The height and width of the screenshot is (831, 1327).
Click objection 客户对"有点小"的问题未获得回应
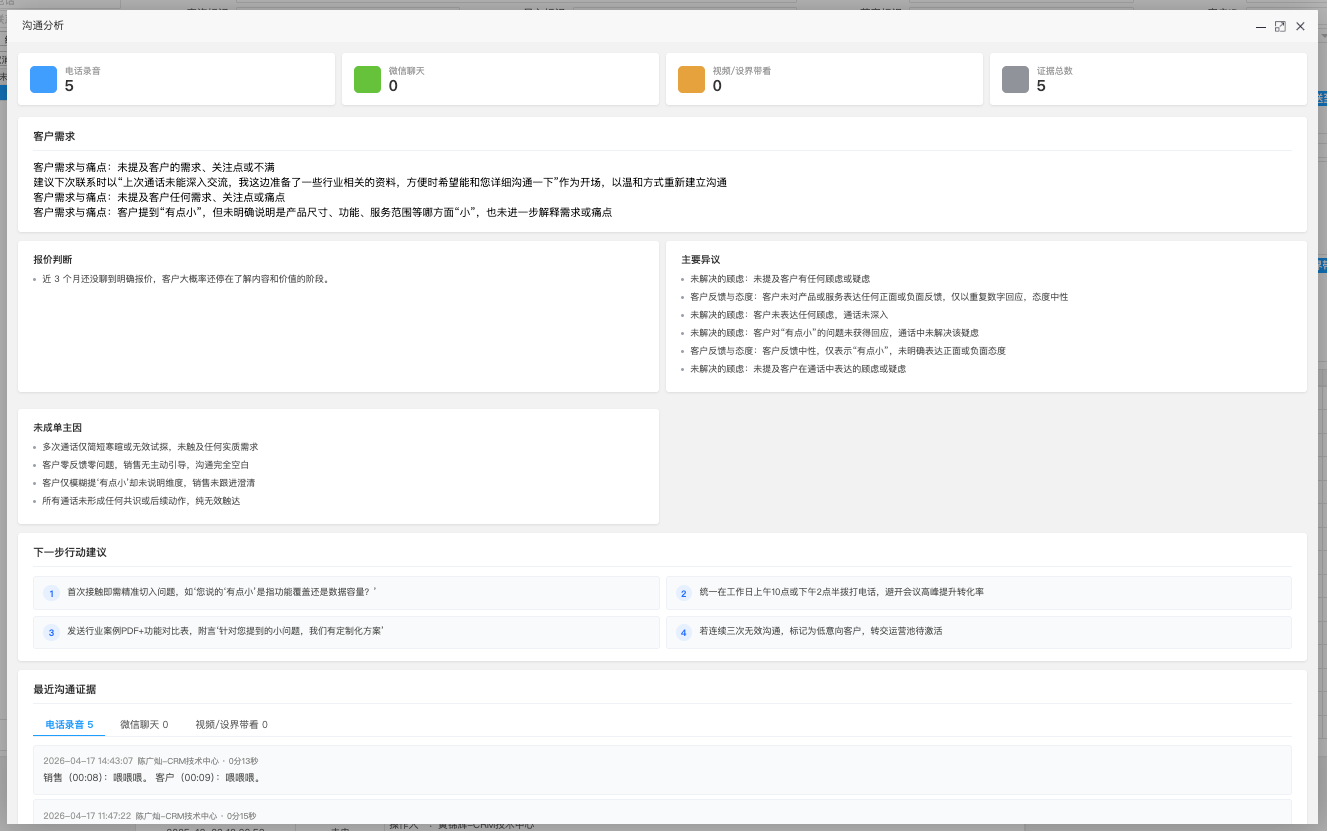pyautogui.click(x=834, y=333)
